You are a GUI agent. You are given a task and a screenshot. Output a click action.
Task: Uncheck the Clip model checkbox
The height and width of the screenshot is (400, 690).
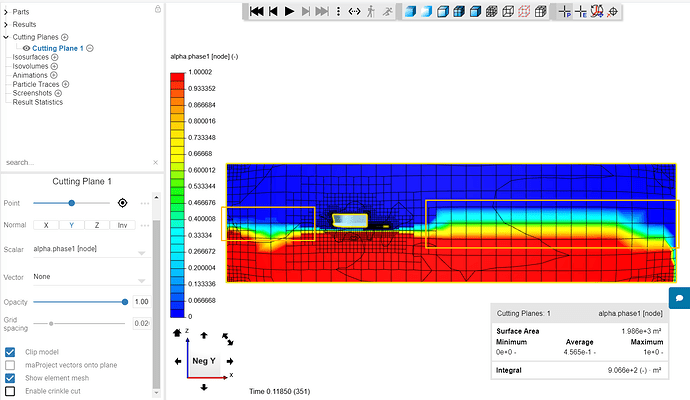(x=10, y=352)
